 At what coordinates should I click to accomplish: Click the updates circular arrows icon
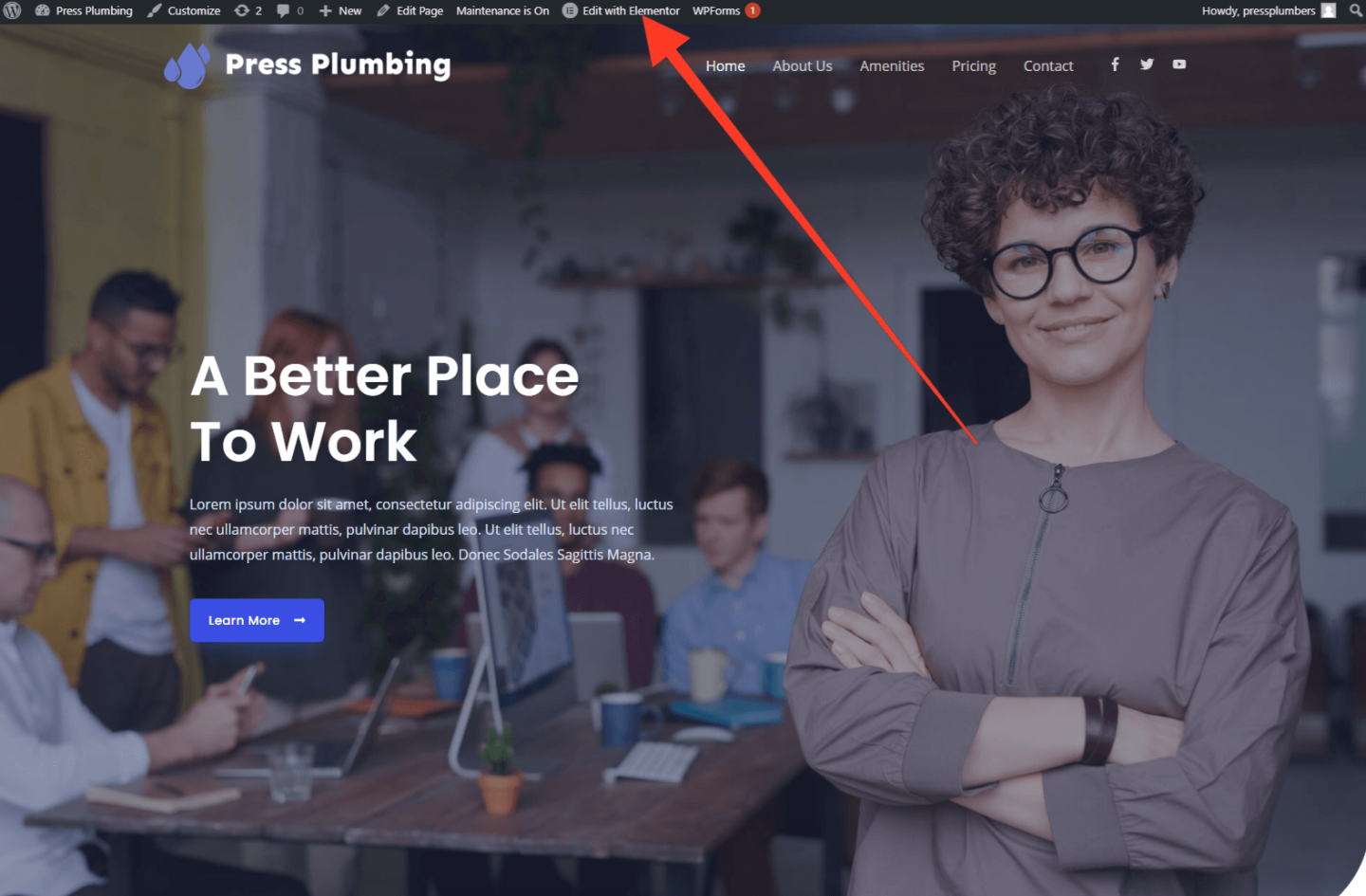[242, 10]
